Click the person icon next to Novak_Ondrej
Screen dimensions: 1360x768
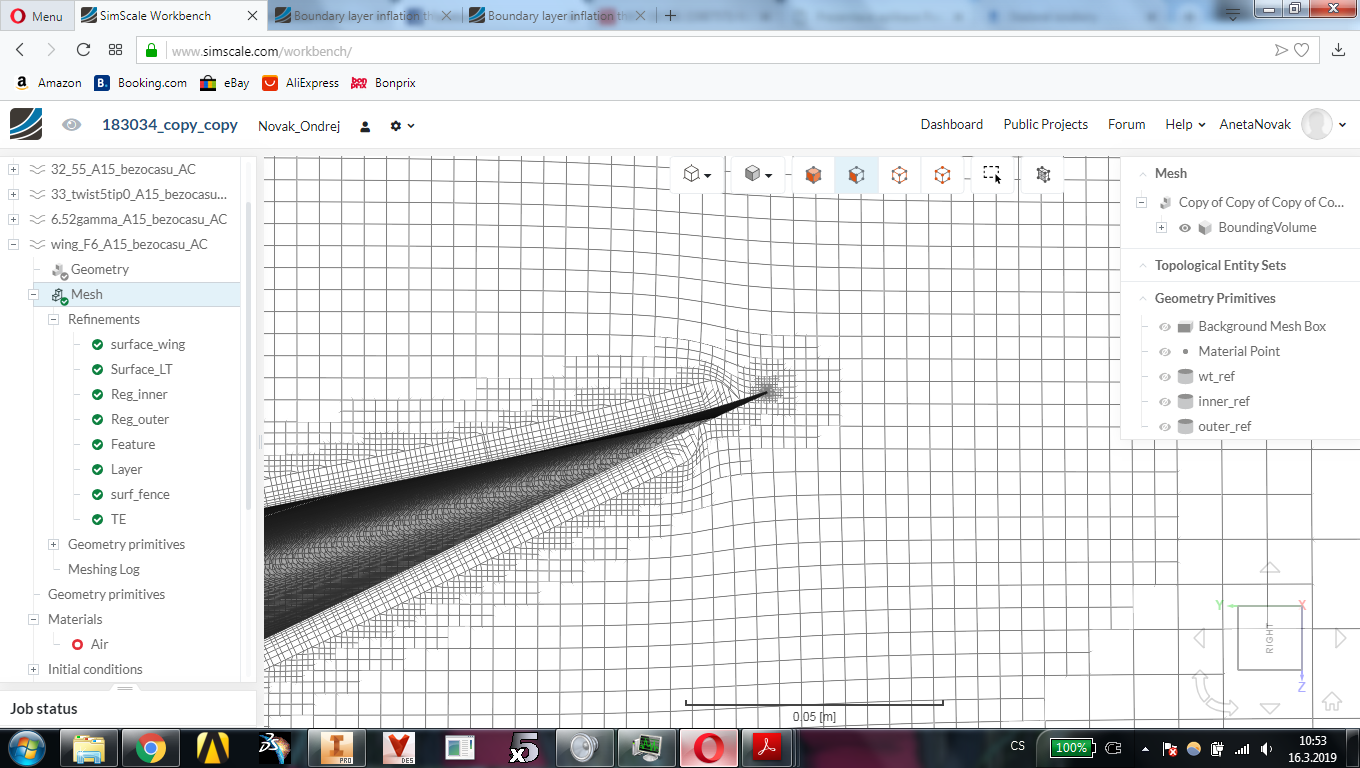[x=366, y=126]
